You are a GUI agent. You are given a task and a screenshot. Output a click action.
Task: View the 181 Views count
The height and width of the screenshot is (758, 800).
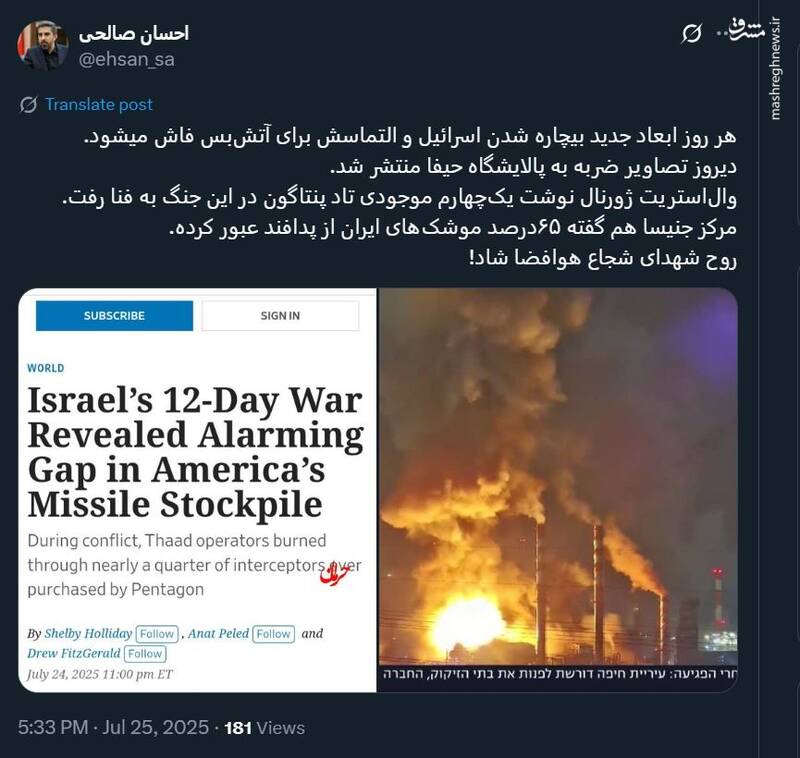pos(264,727)
